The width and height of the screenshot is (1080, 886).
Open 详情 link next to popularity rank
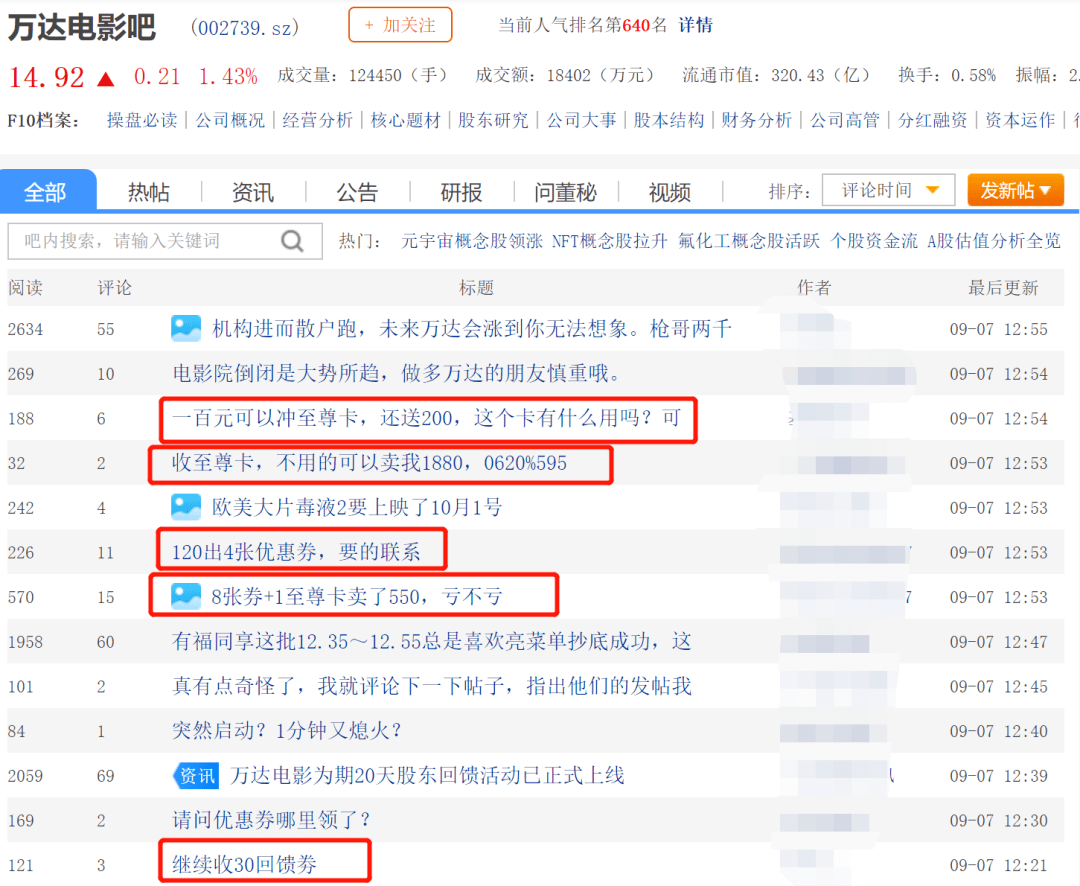696,26
